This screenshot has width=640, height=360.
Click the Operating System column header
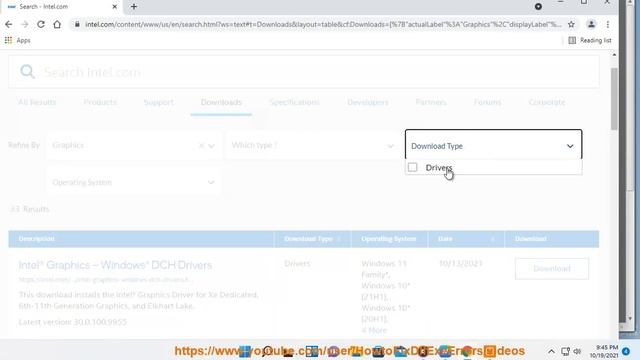(389, 239)
